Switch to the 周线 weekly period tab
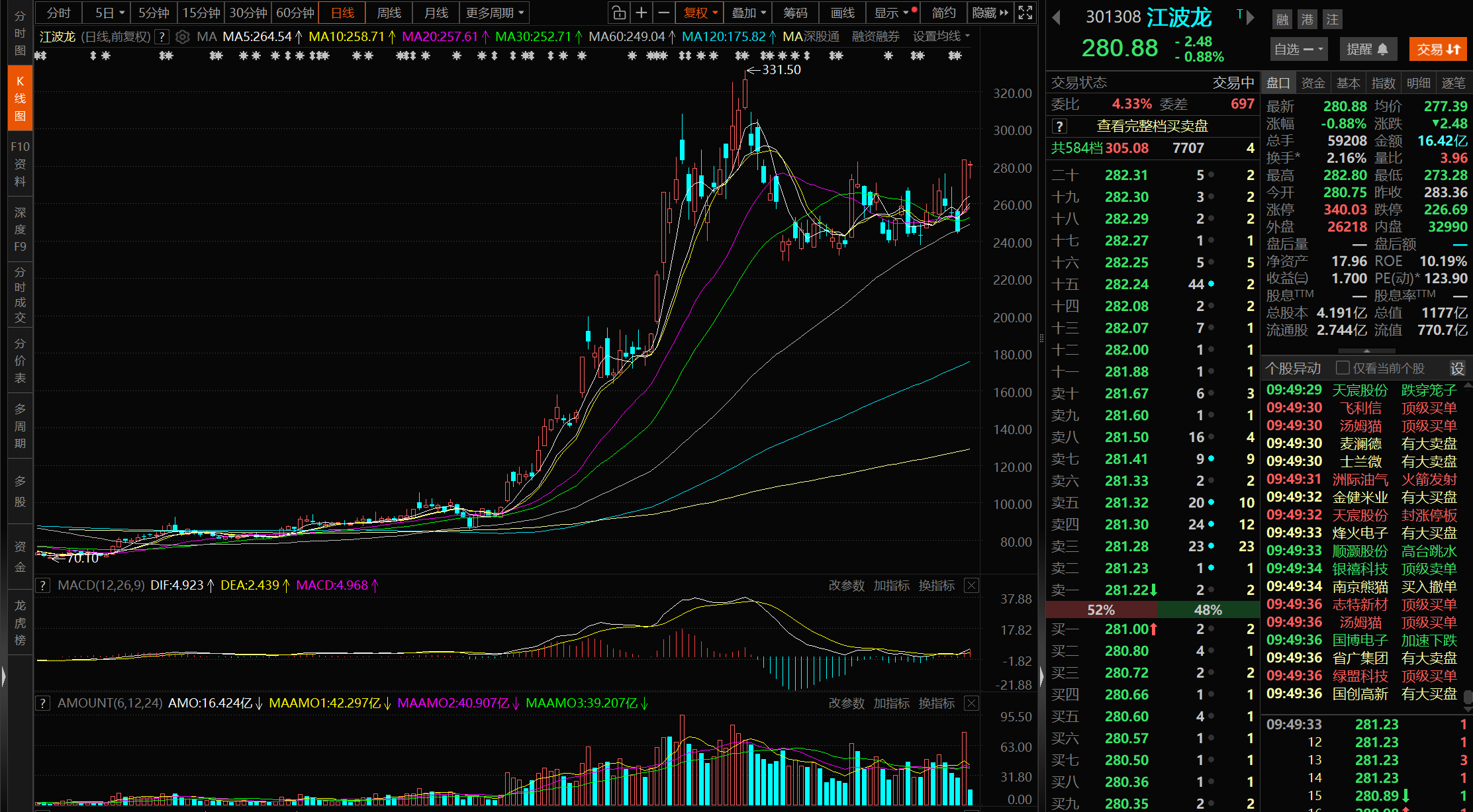Image resolution: width=1473 pixels, height=812 pixels. pyautogui.click(x=389, y=13)
